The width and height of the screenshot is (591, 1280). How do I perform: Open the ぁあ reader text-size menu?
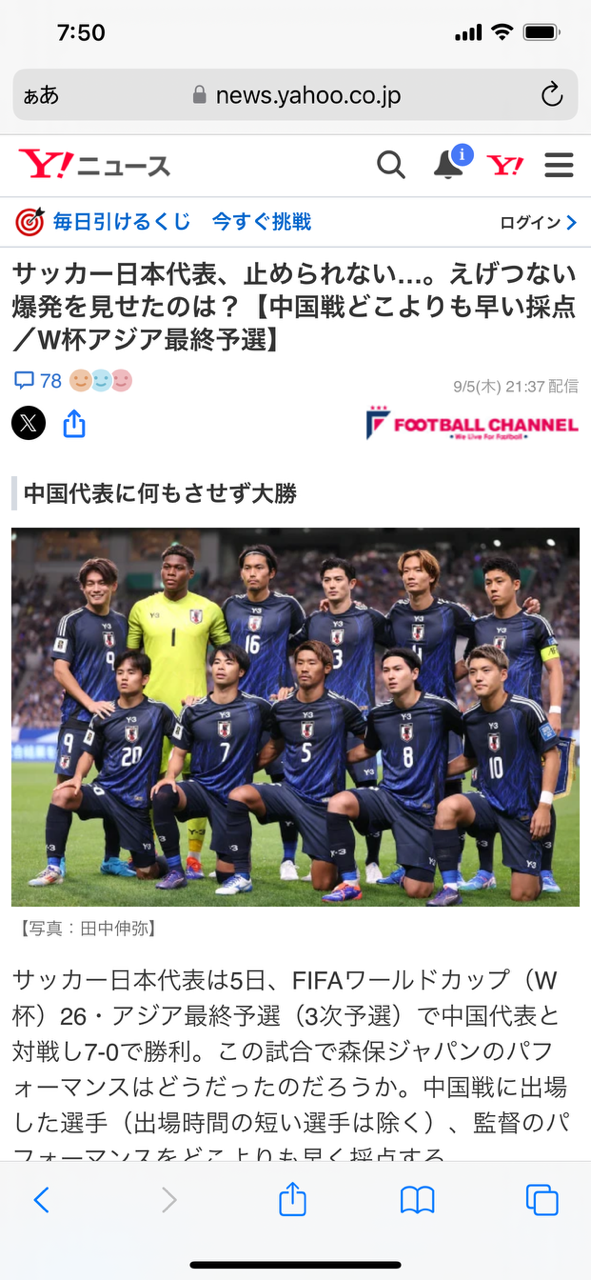point(41,95)
